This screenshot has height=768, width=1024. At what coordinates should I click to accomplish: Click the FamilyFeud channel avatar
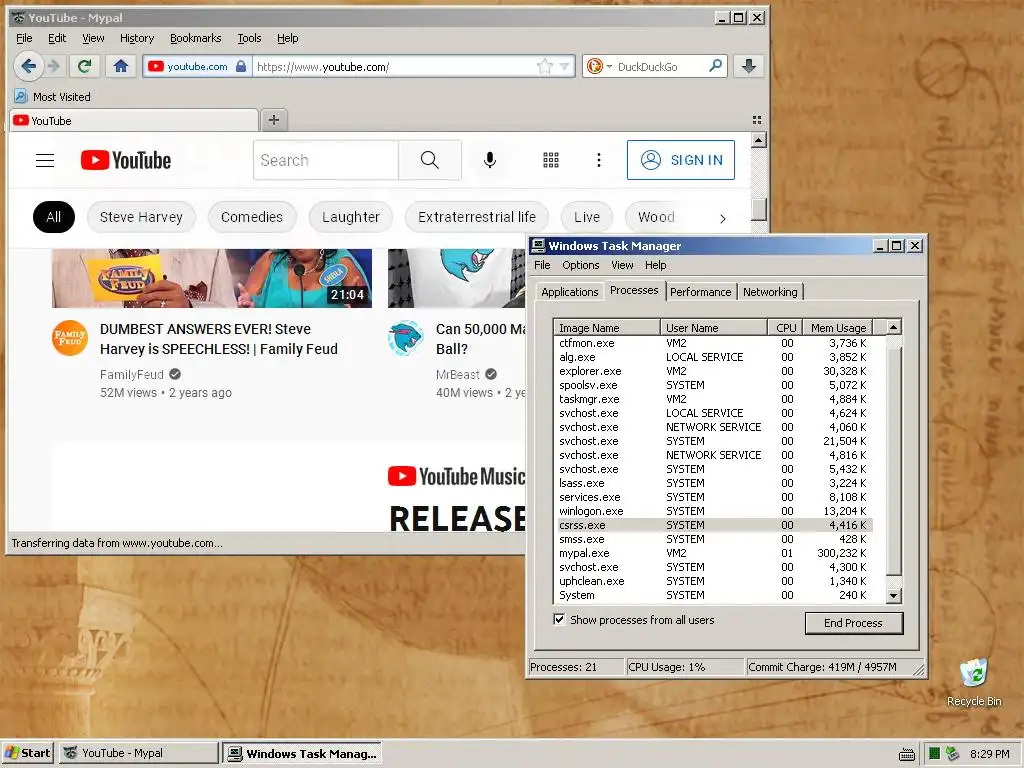tap(70, 338)
